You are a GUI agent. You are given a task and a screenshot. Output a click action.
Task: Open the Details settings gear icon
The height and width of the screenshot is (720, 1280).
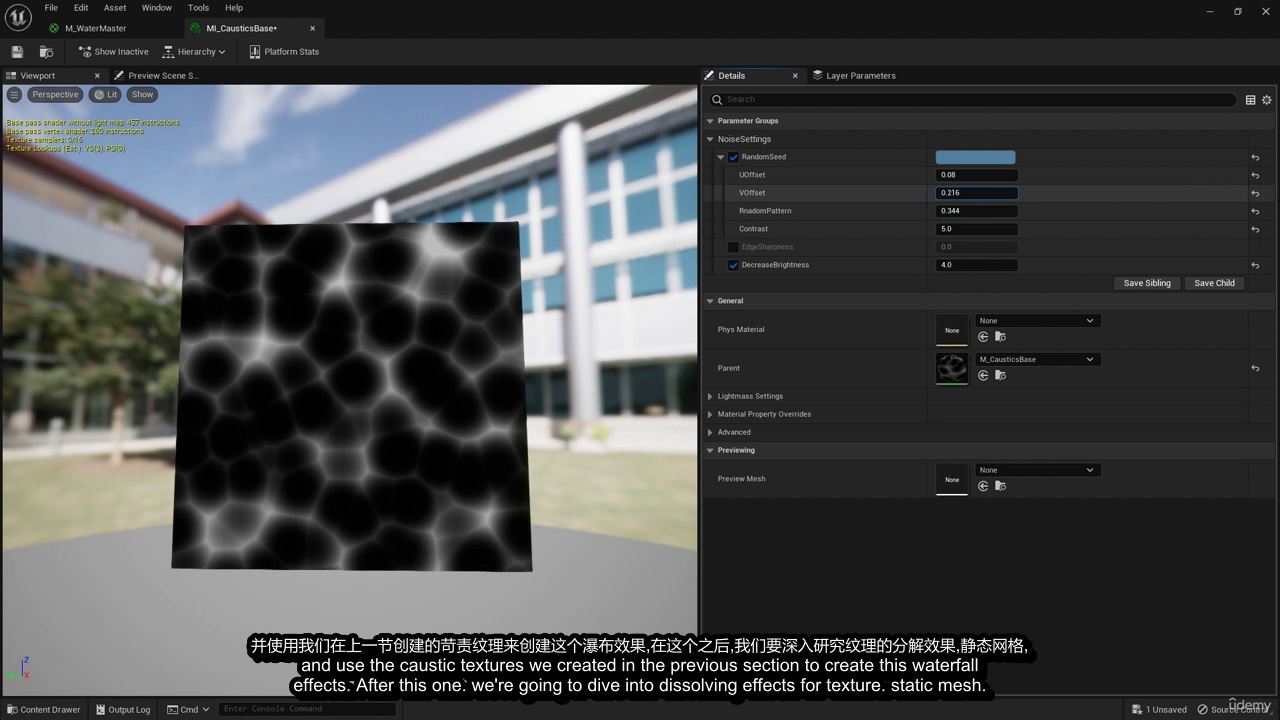click(x=1266, y=100)
